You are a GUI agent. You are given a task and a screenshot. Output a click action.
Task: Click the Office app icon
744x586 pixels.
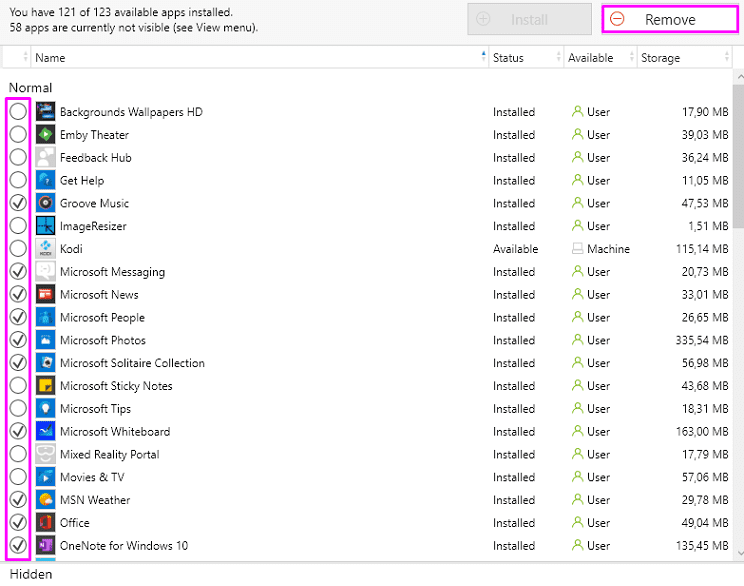tap(46, 522)
